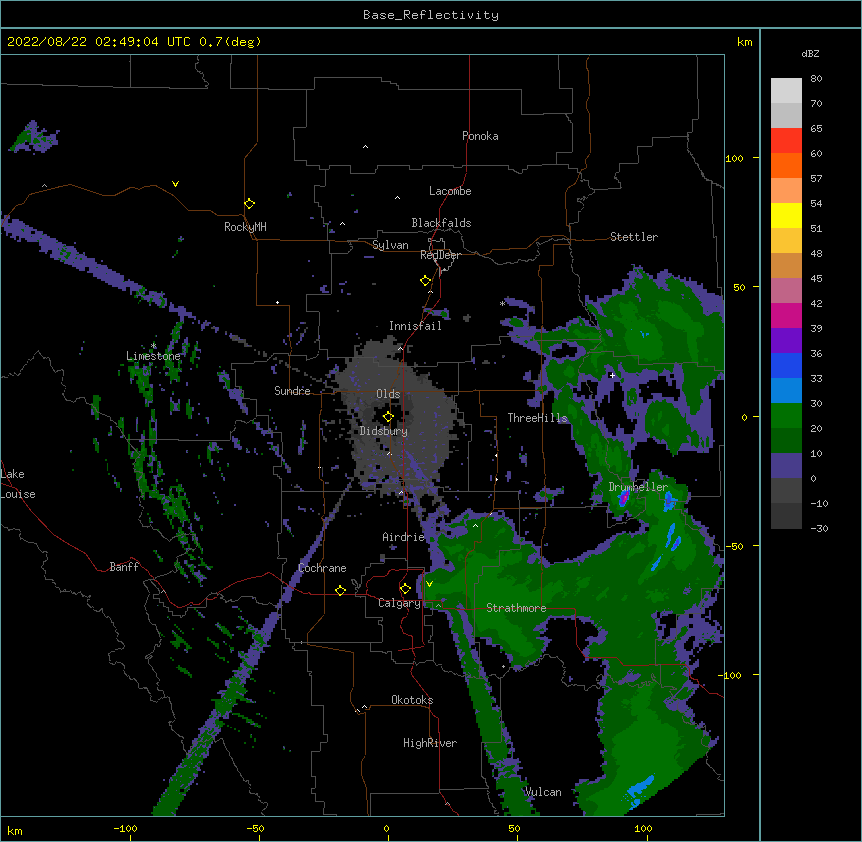Select the light blue 33–30 dBZ swatch

click(786, 391)
